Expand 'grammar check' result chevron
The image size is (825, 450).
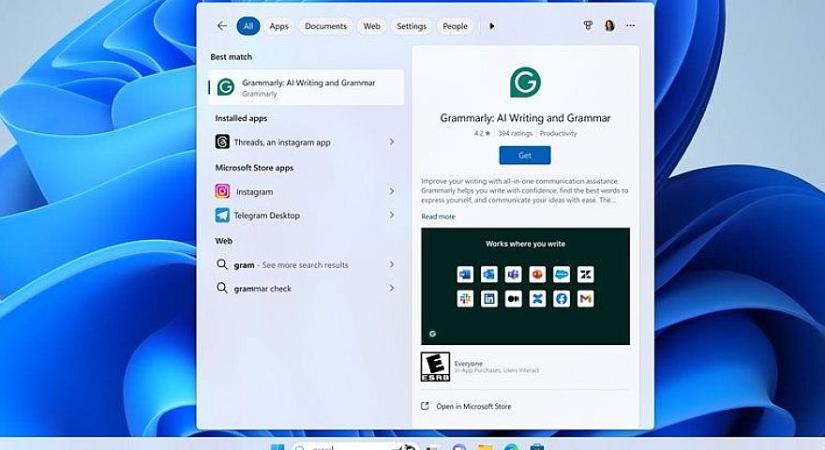391,288
